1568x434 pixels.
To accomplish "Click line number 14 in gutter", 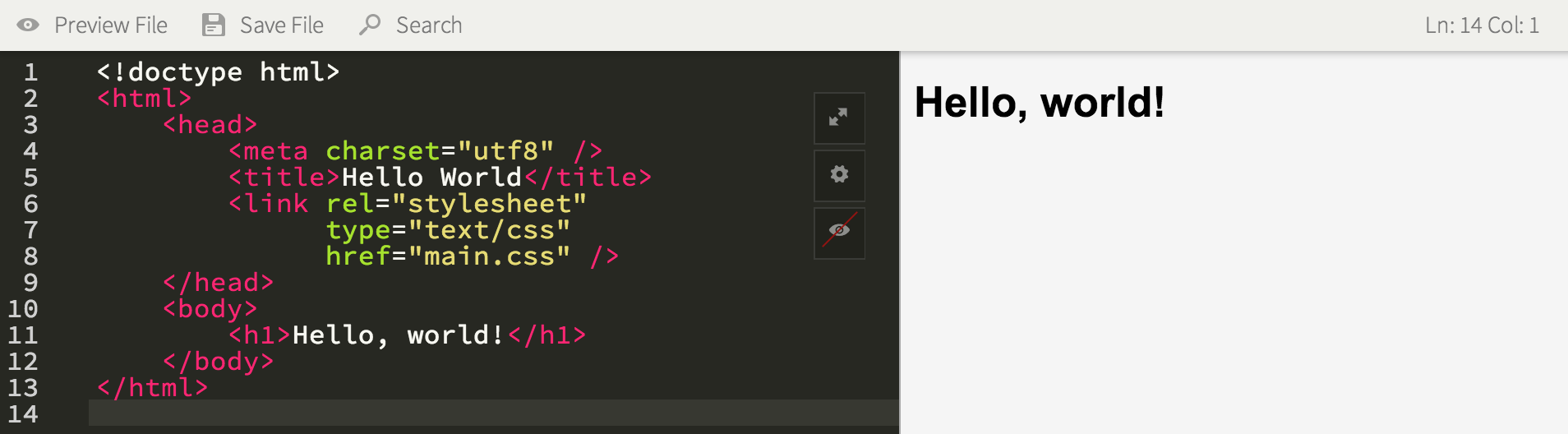I will [x=23, y=414].
